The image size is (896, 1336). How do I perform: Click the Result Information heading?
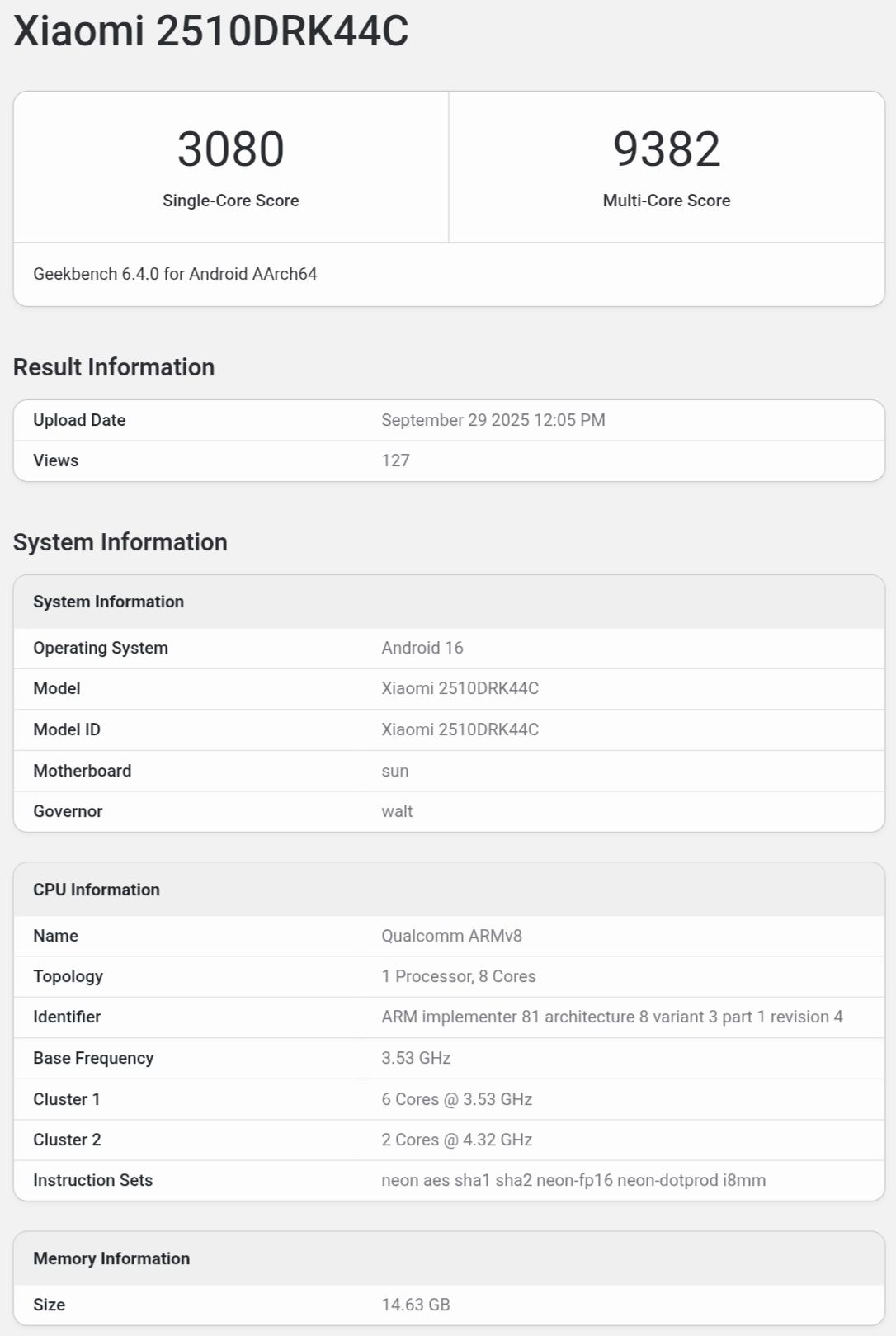tap(114, 367)
